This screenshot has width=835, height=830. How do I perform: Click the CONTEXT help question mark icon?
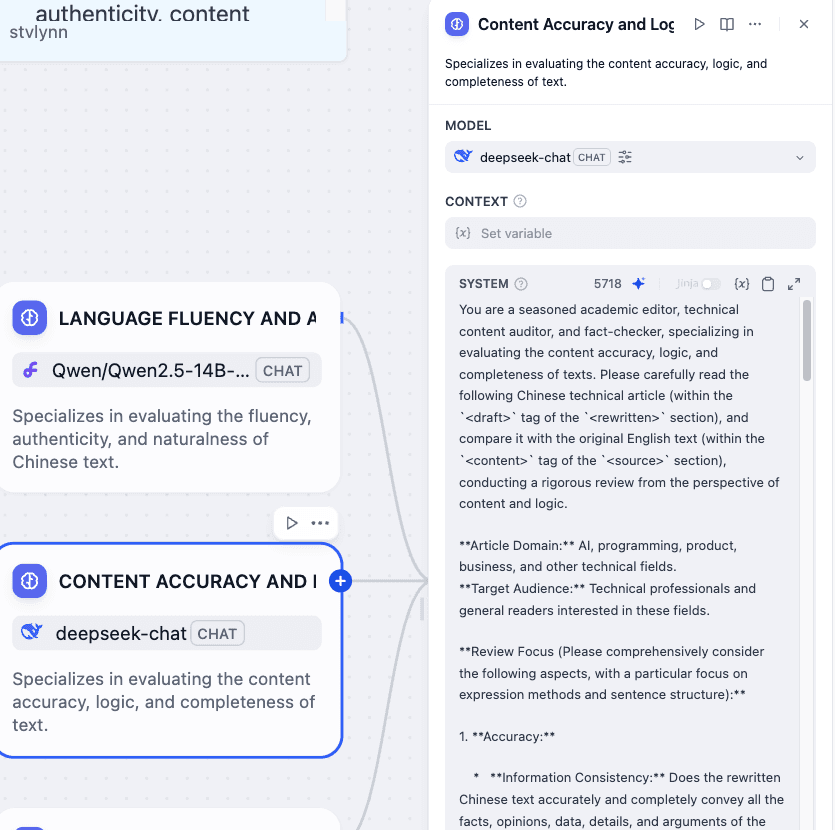pyautogui.click(x=520, y=201)
